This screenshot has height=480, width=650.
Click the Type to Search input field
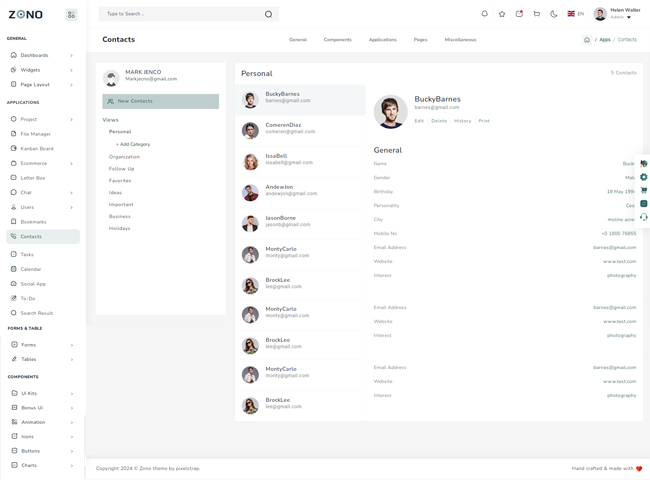[x=180, y=14]
